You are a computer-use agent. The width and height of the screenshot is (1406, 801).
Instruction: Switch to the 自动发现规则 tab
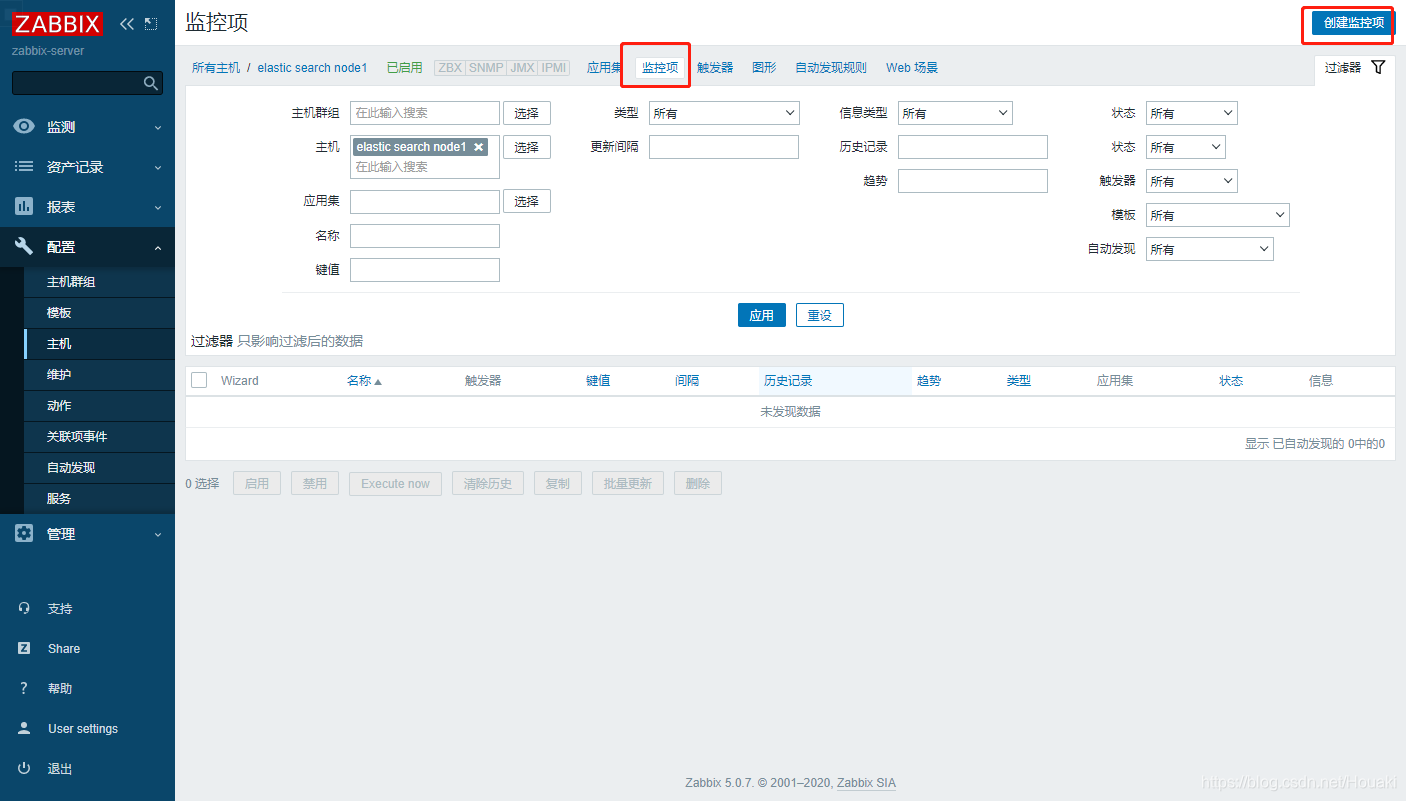tap(831, 67)
